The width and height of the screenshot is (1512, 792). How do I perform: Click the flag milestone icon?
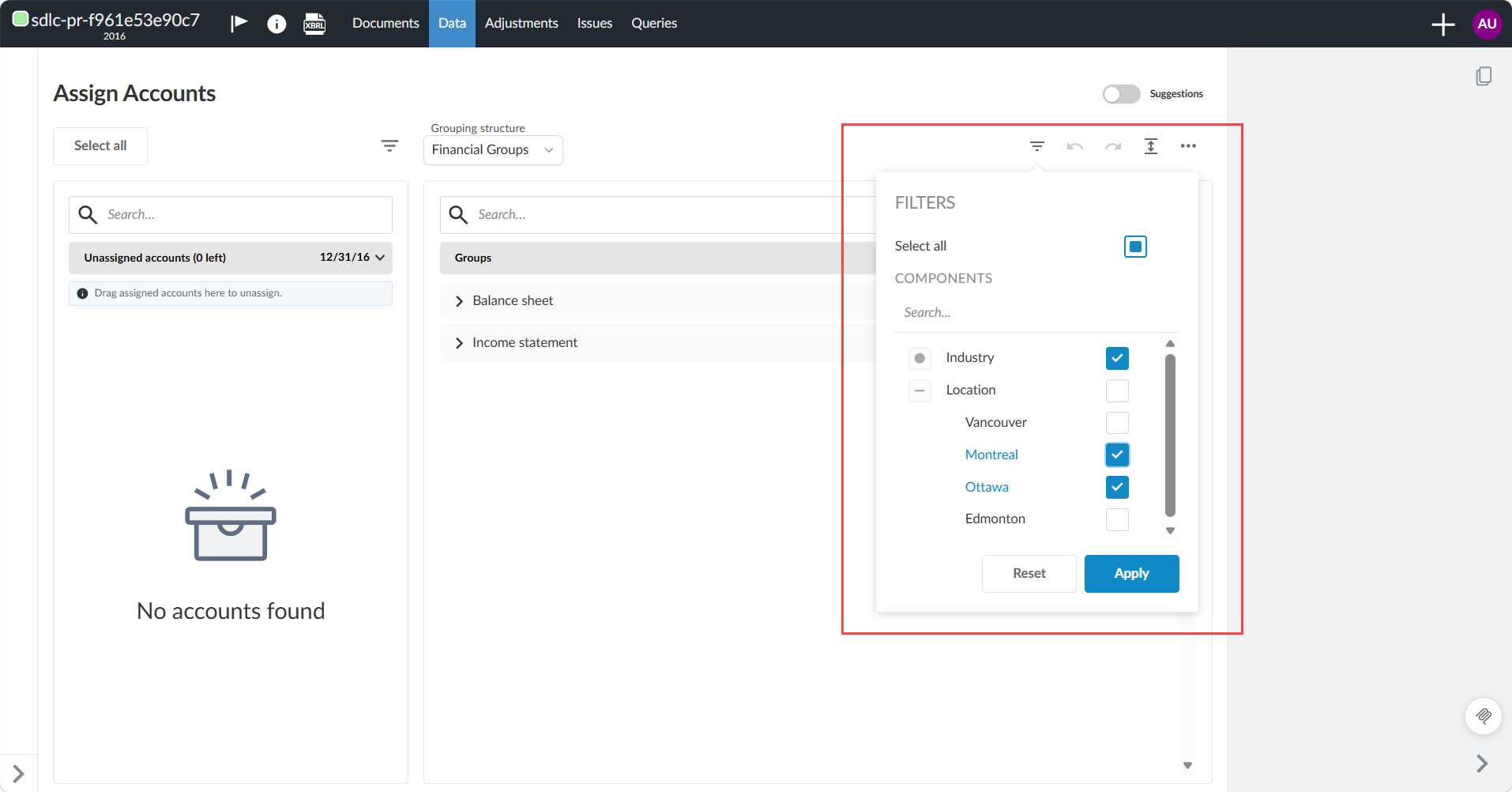point(239,23)
